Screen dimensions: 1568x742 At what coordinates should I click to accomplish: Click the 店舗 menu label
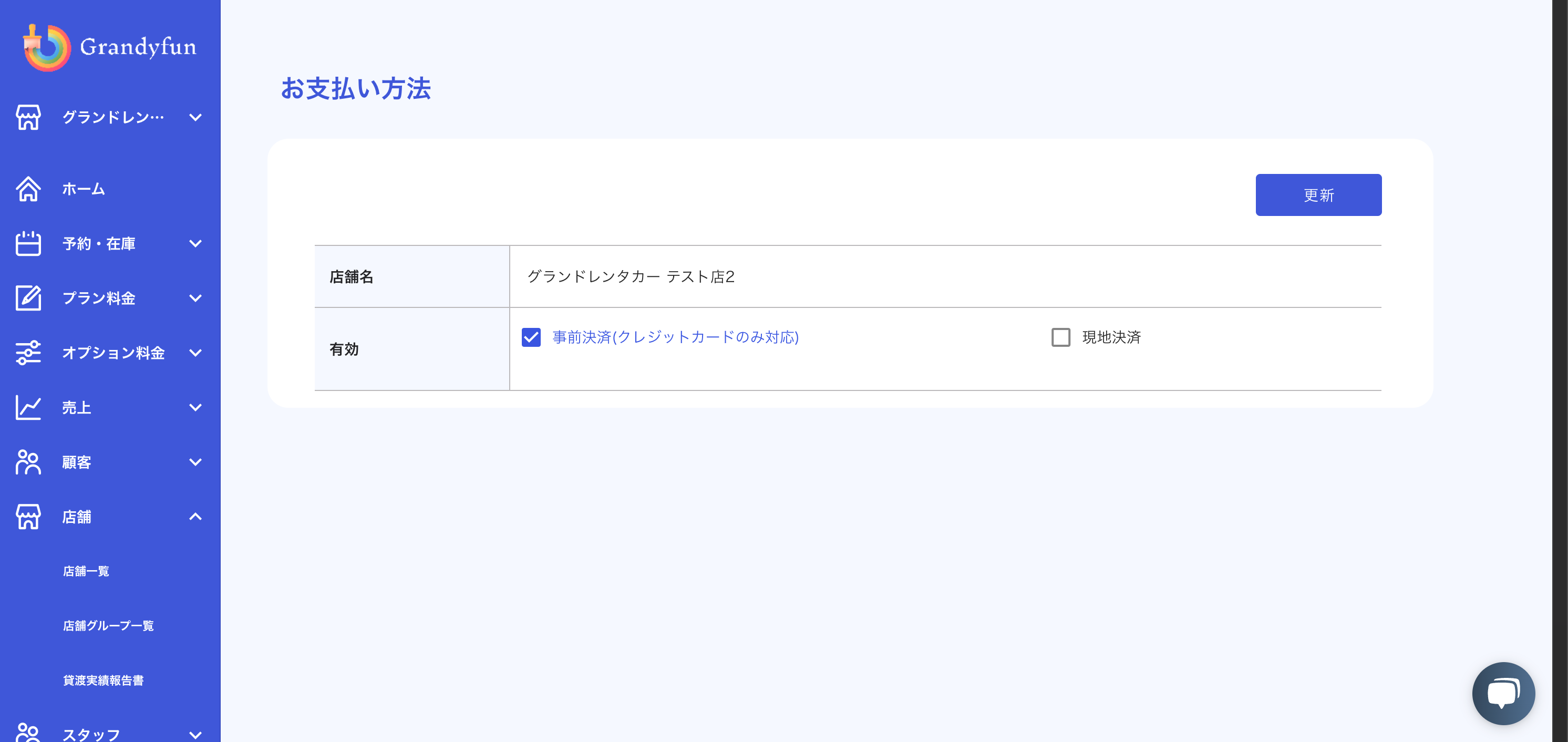coord(77,518)
